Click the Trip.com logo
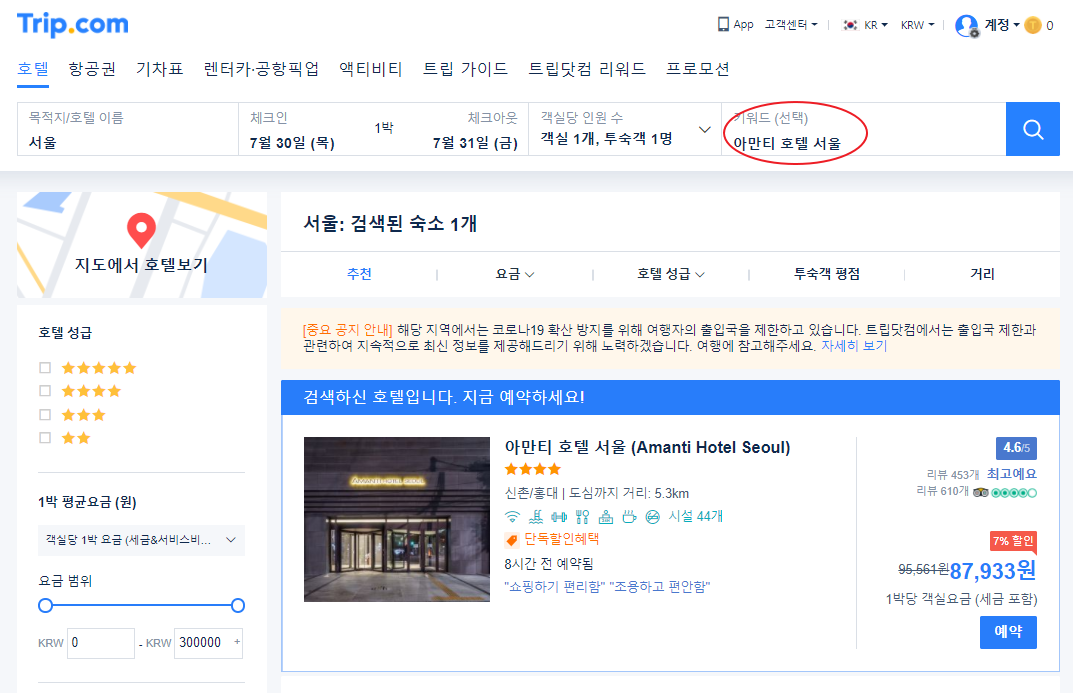Image resolution: width=1073 pixels, height=693 pixels. pos(73,25)
